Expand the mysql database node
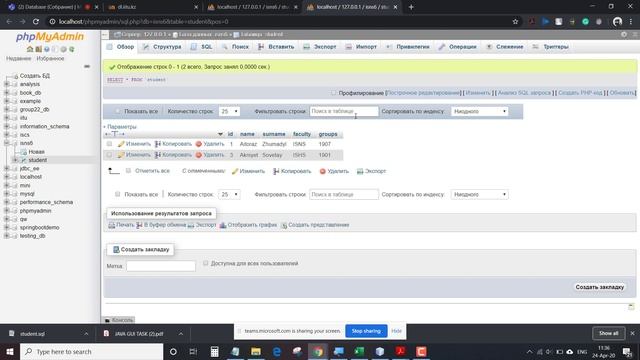 click(x=7, y=194)
